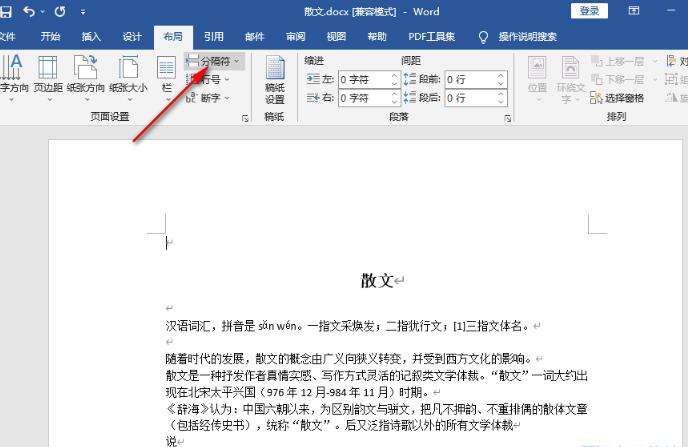The image size is (688, 447).
Task: Click the line starting 散文是一种抒发
Action: tap(376, 375)
